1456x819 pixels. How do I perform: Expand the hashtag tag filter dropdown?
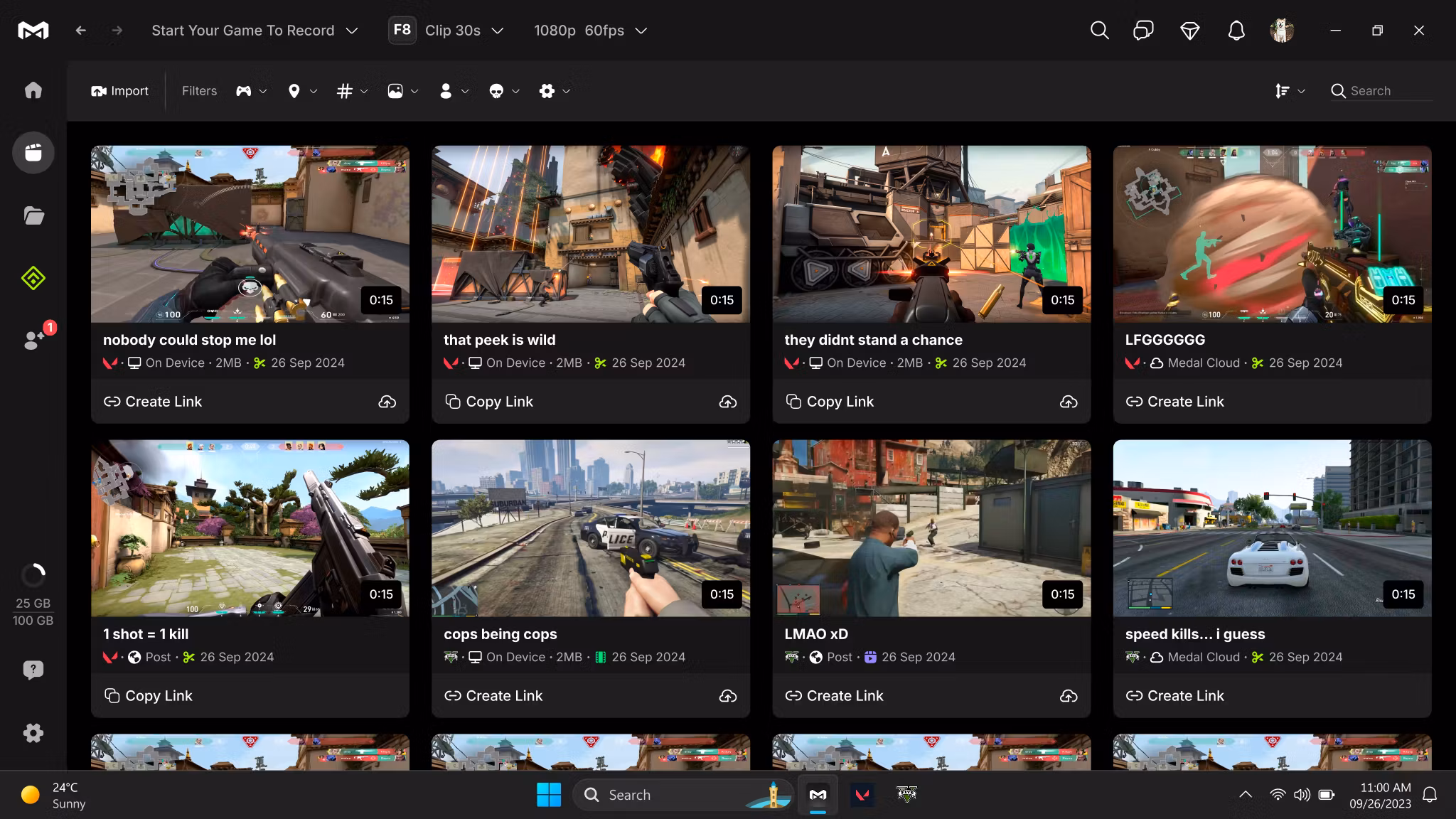click(x=352, y=91)
